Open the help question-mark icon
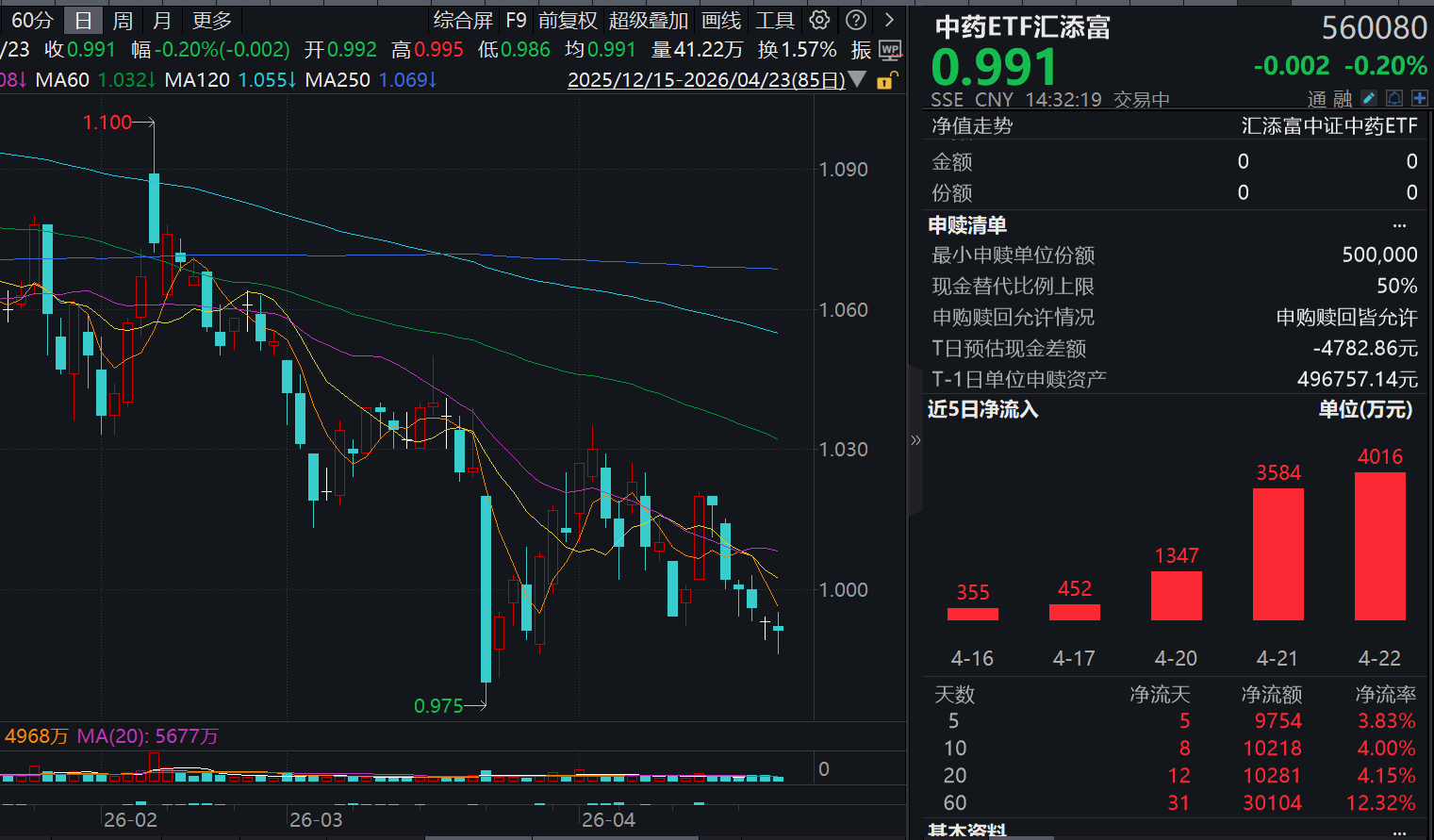 coord(856,20)
